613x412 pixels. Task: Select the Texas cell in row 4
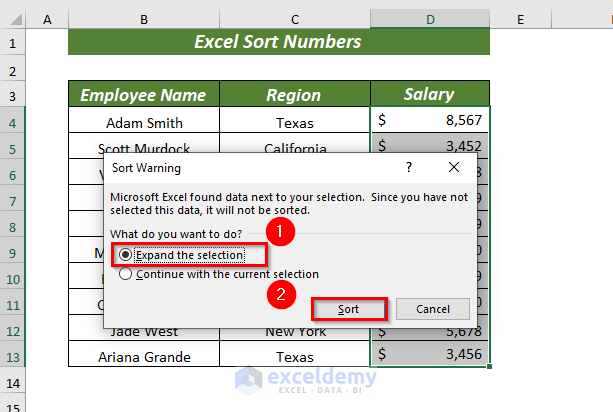pyautogui.click(x=295, y=122)
